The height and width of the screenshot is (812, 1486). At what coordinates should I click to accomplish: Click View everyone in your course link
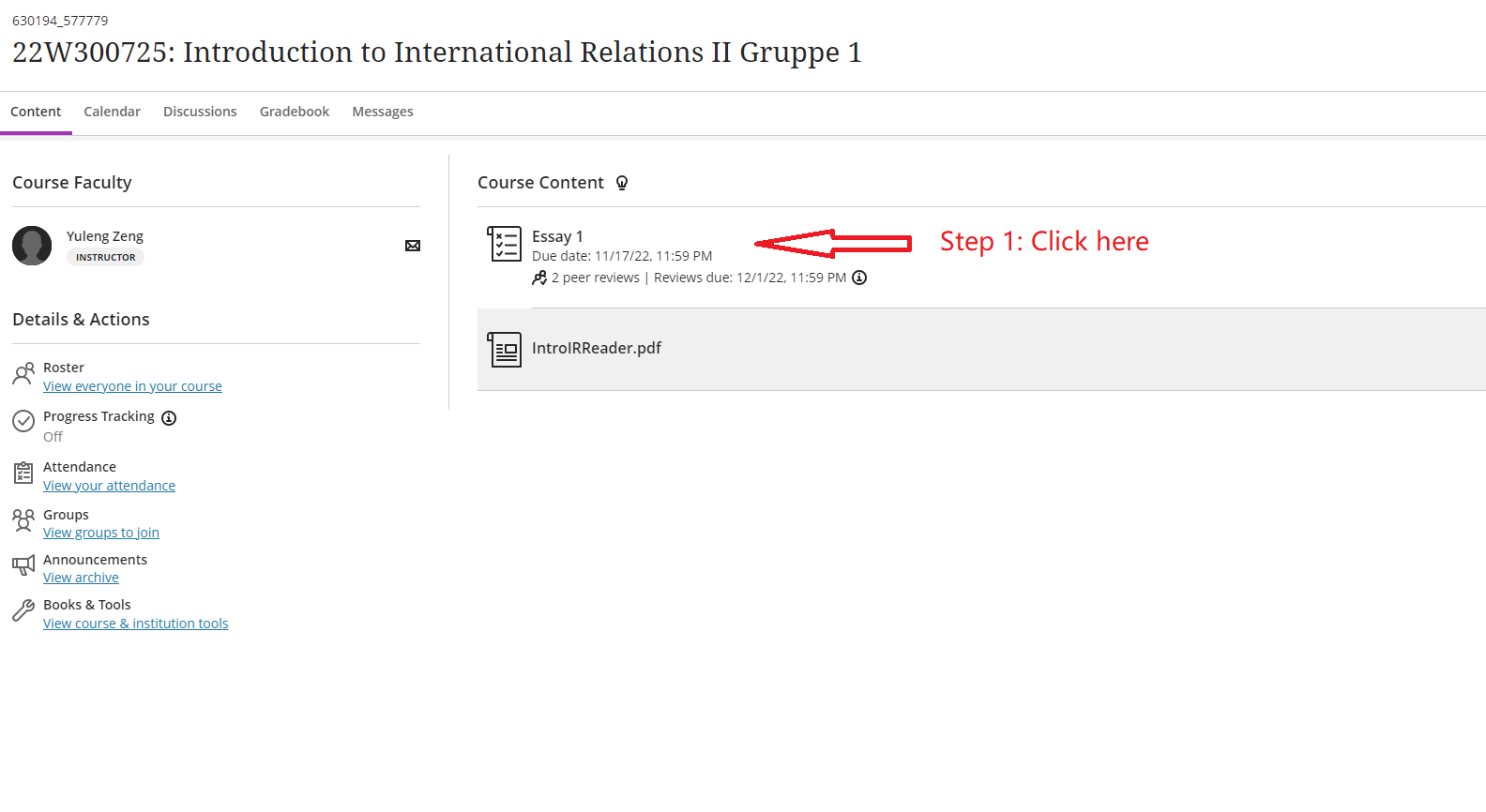pyautogui.click(x=132, y=386)
